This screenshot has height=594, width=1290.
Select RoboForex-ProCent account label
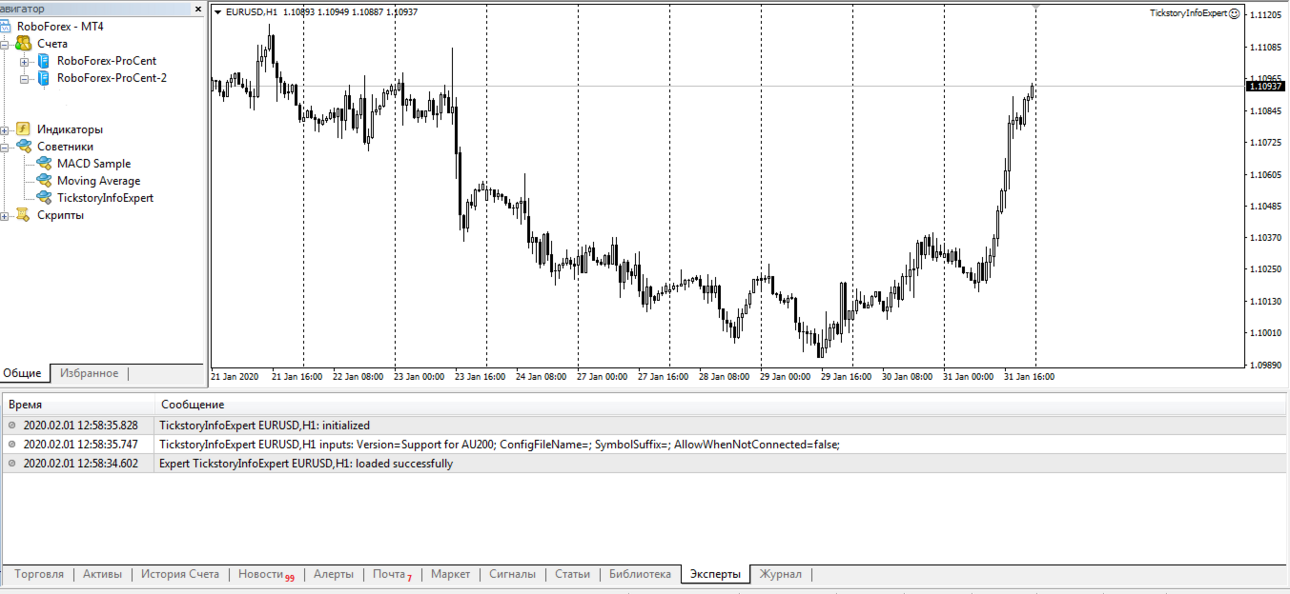pyautogui.click(x=106, y=61)
